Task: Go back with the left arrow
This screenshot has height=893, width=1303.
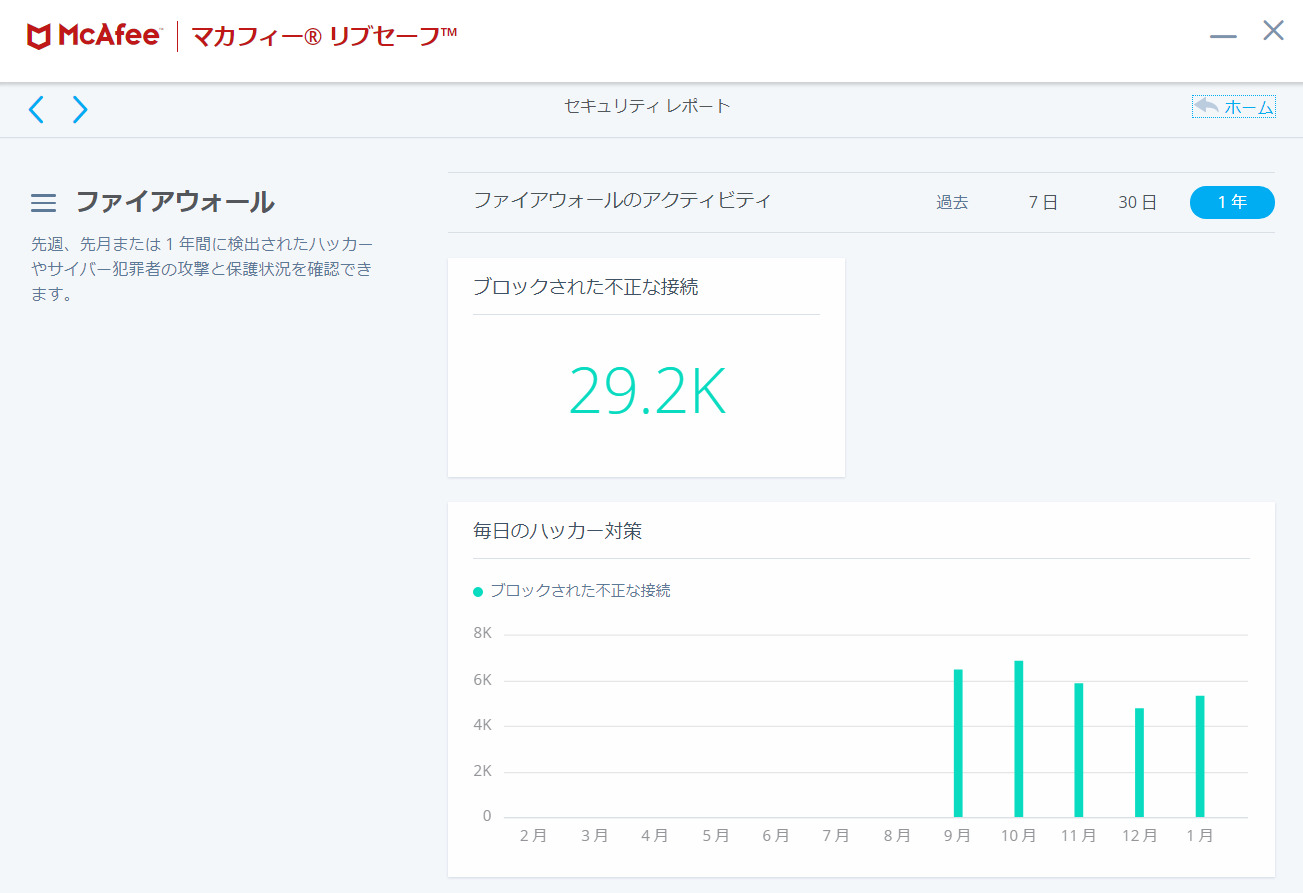Action: pyautogui.click(x=37, y=109)
